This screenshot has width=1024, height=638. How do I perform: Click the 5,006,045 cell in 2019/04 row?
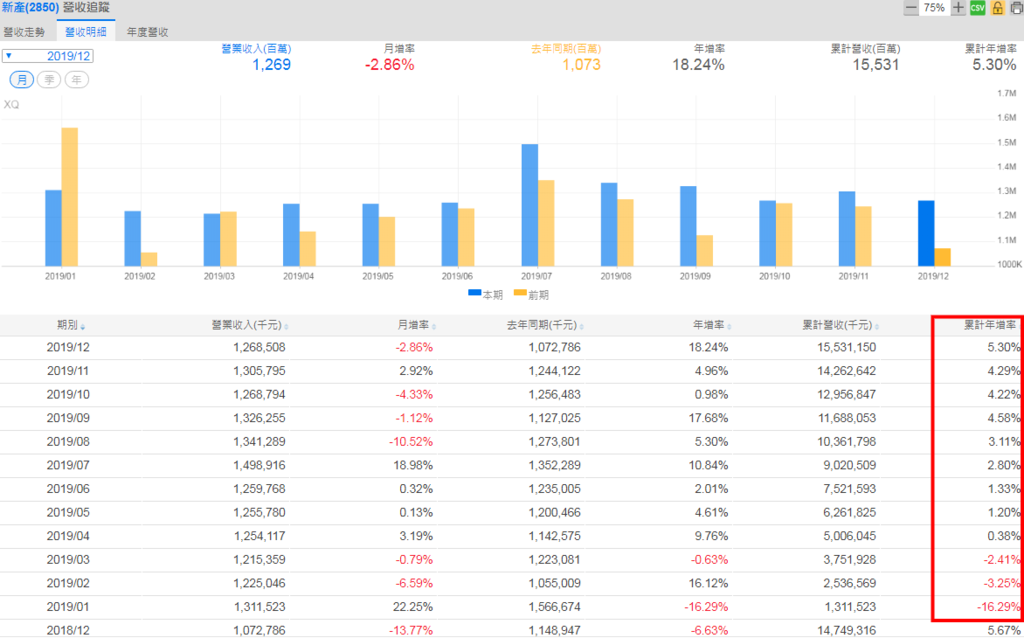coord(850,535)
